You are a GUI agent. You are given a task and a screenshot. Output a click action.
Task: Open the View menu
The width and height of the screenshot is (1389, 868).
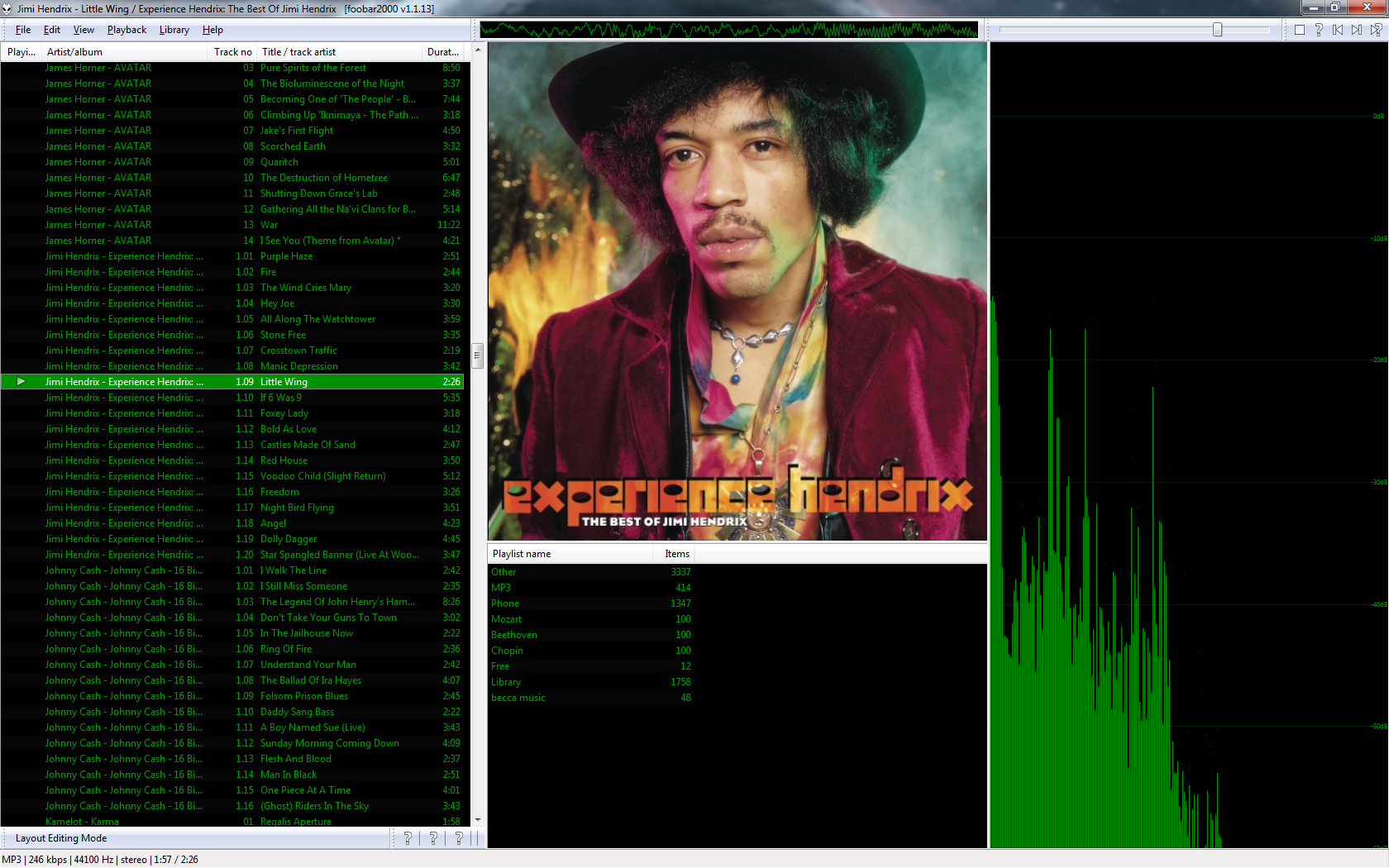click(x=84, y=30)
